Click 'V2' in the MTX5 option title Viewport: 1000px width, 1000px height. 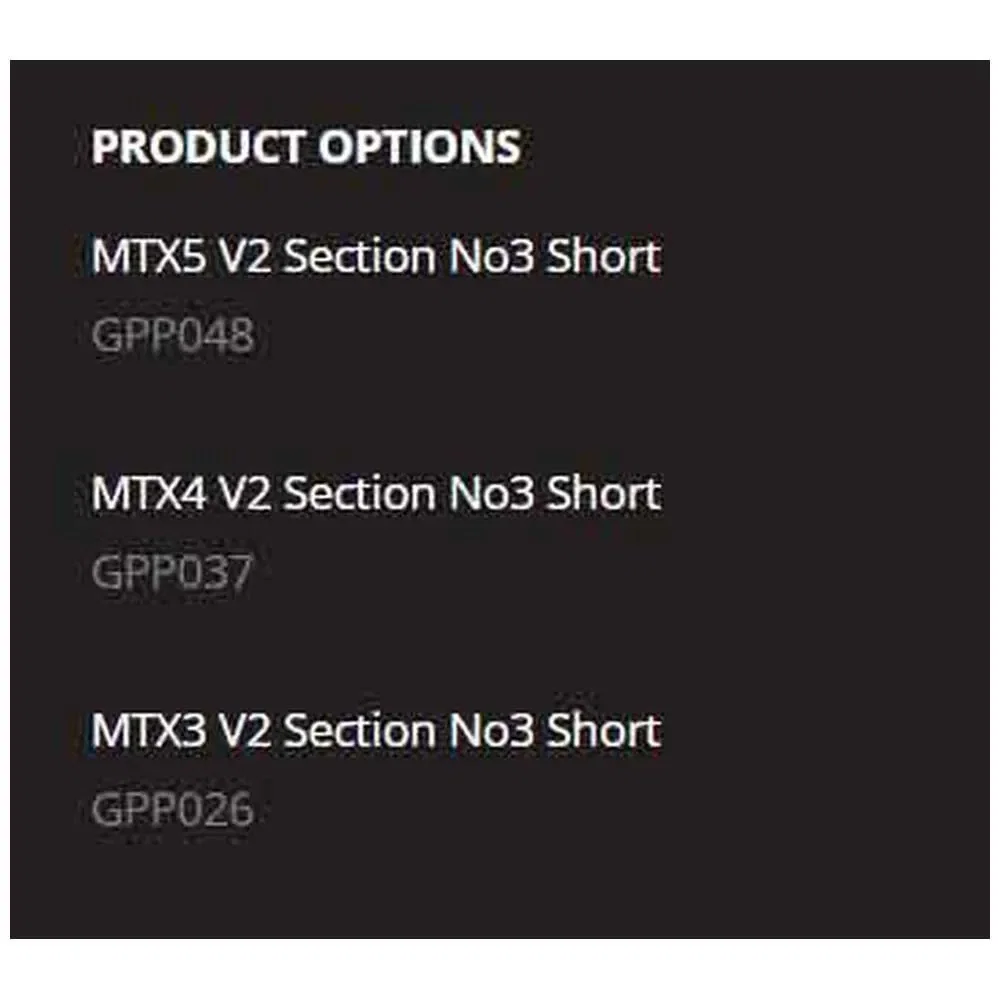pos(245,256)
